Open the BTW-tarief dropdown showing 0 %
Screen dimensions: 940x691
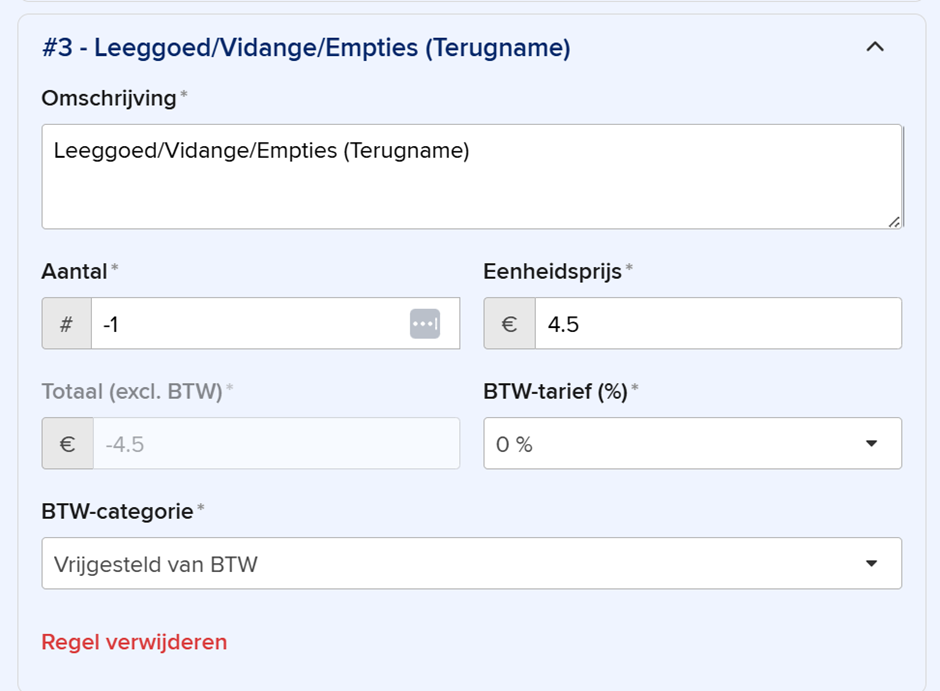pos(692,444)
